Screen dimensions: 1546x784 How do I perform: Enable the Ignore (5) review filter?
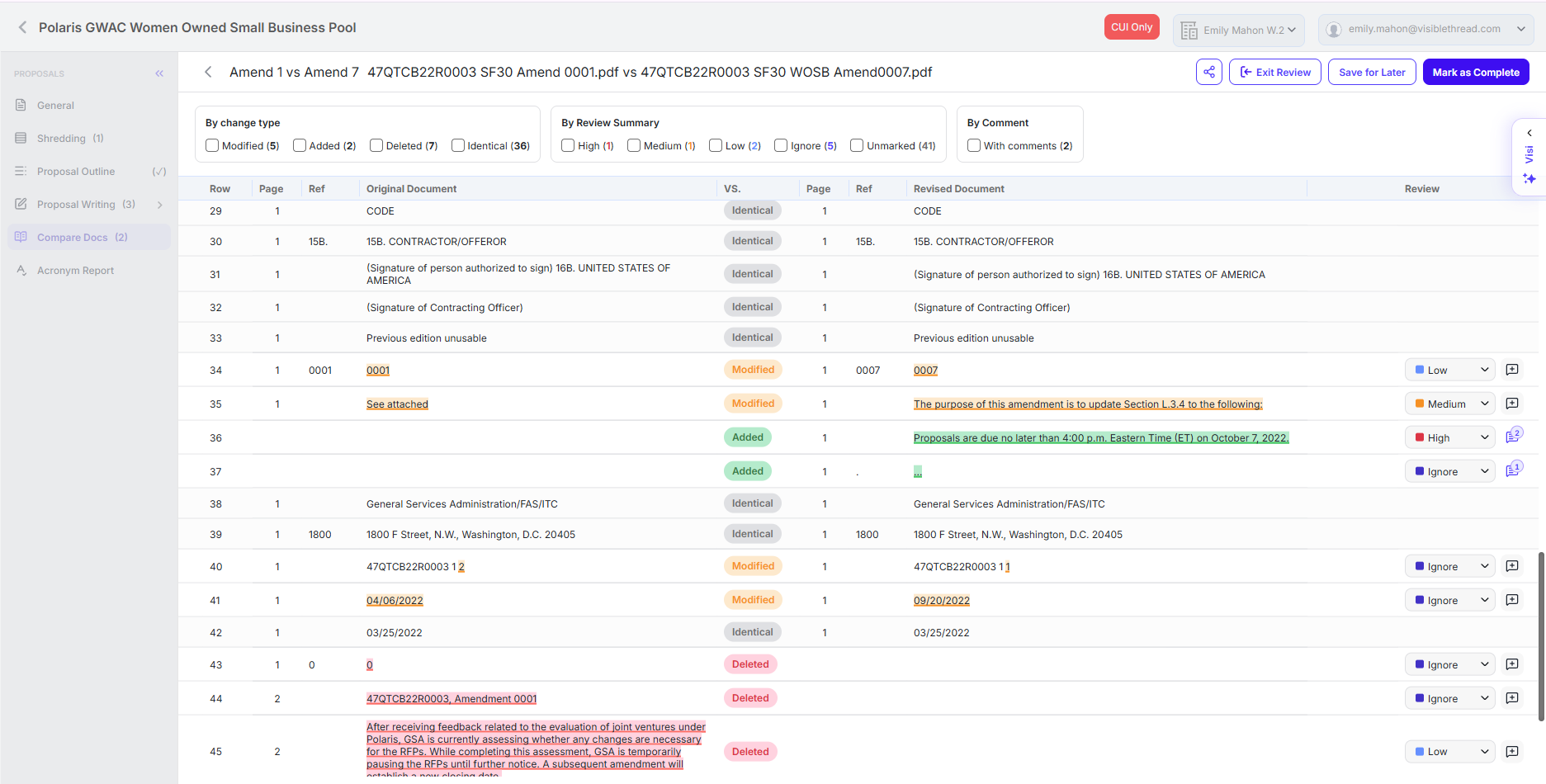[781, 145]
